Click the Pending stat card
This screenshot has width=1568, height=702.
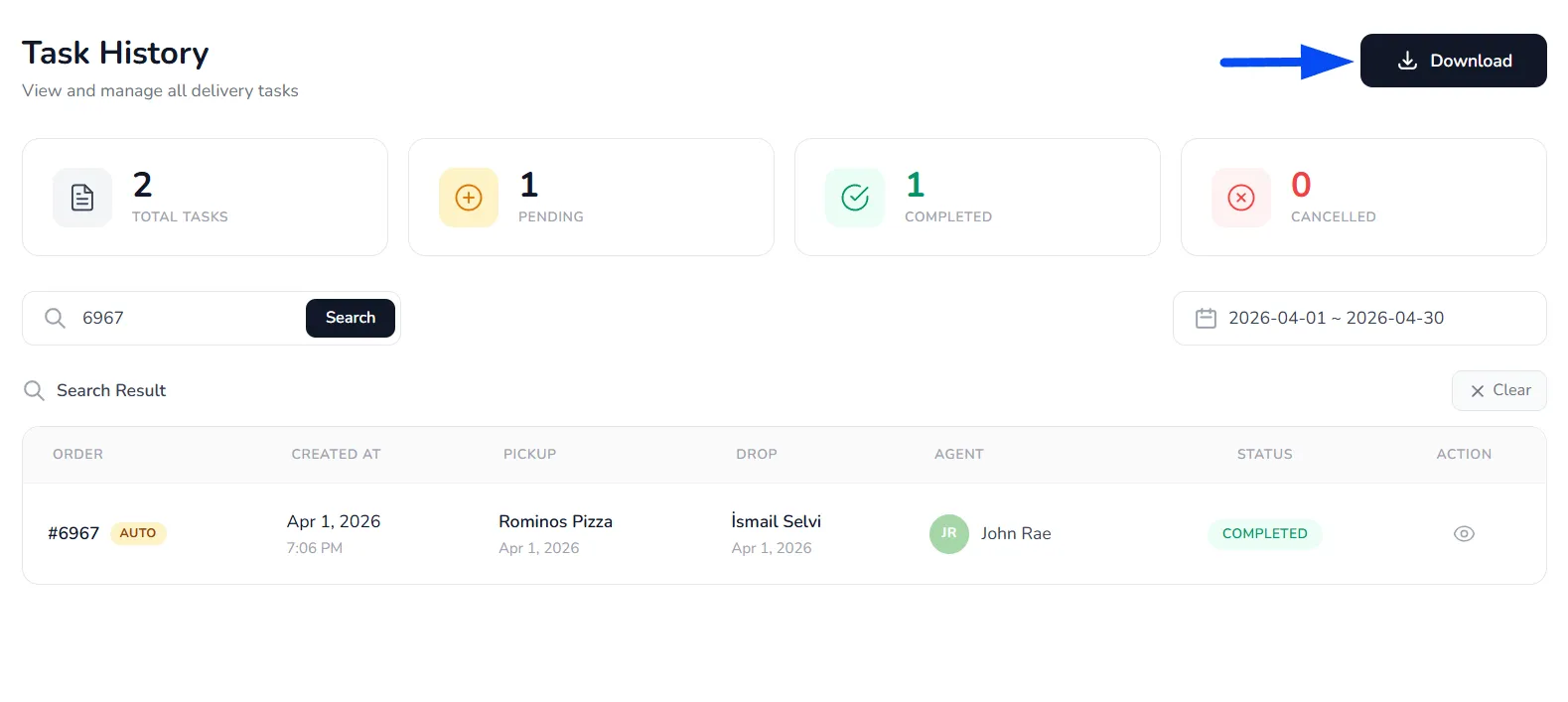pos(591,198)
